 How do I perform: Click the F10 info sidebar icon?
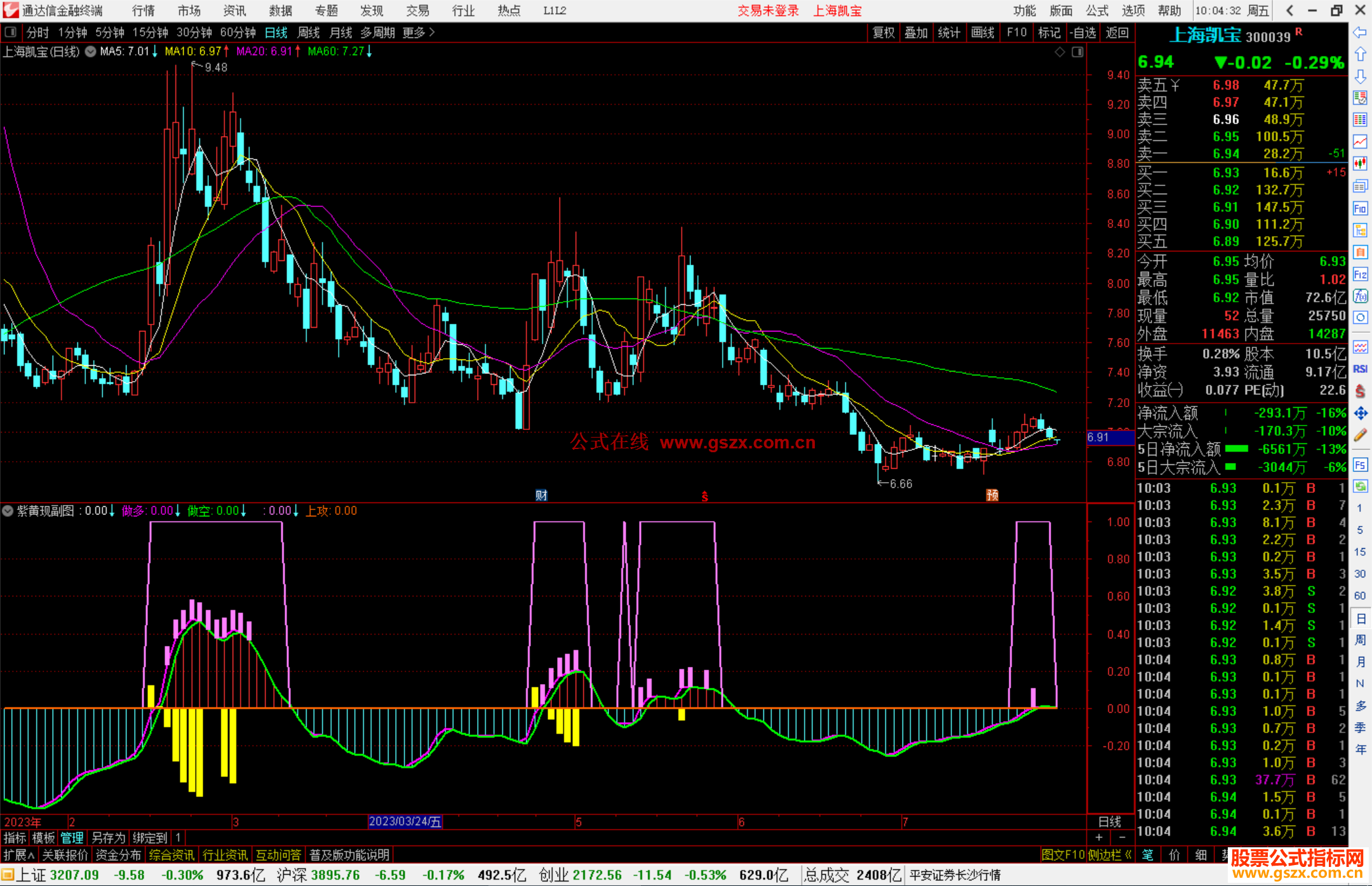tap(1360, 208)
